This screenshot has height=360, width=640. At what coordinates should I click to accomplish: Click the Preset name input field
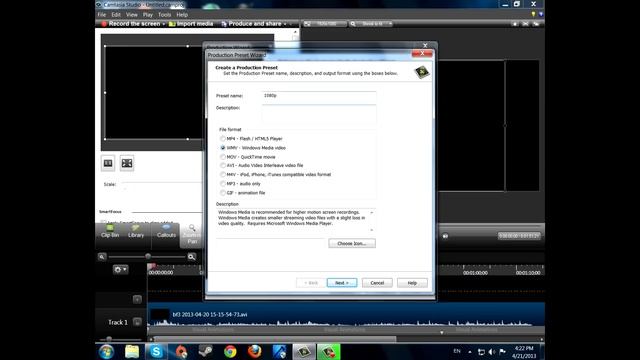(x=319, y=96)
